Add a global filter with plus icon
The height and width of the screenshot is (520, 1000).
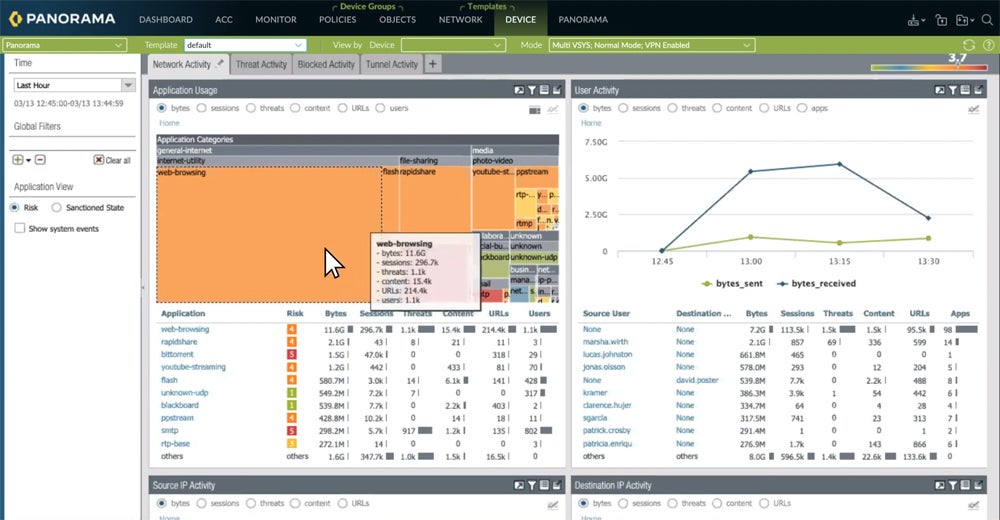click(x=18, y=159)
